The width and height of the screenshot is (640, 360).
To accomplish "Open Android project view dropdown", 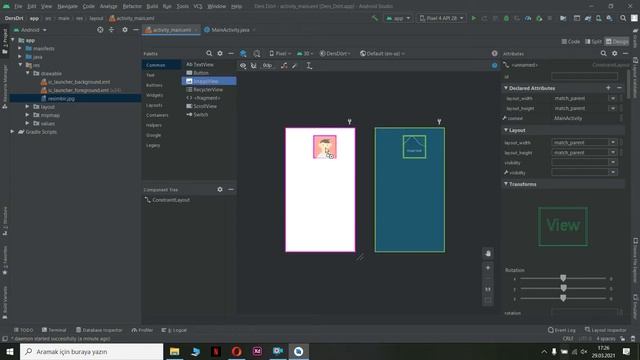I will click(31, 30).
